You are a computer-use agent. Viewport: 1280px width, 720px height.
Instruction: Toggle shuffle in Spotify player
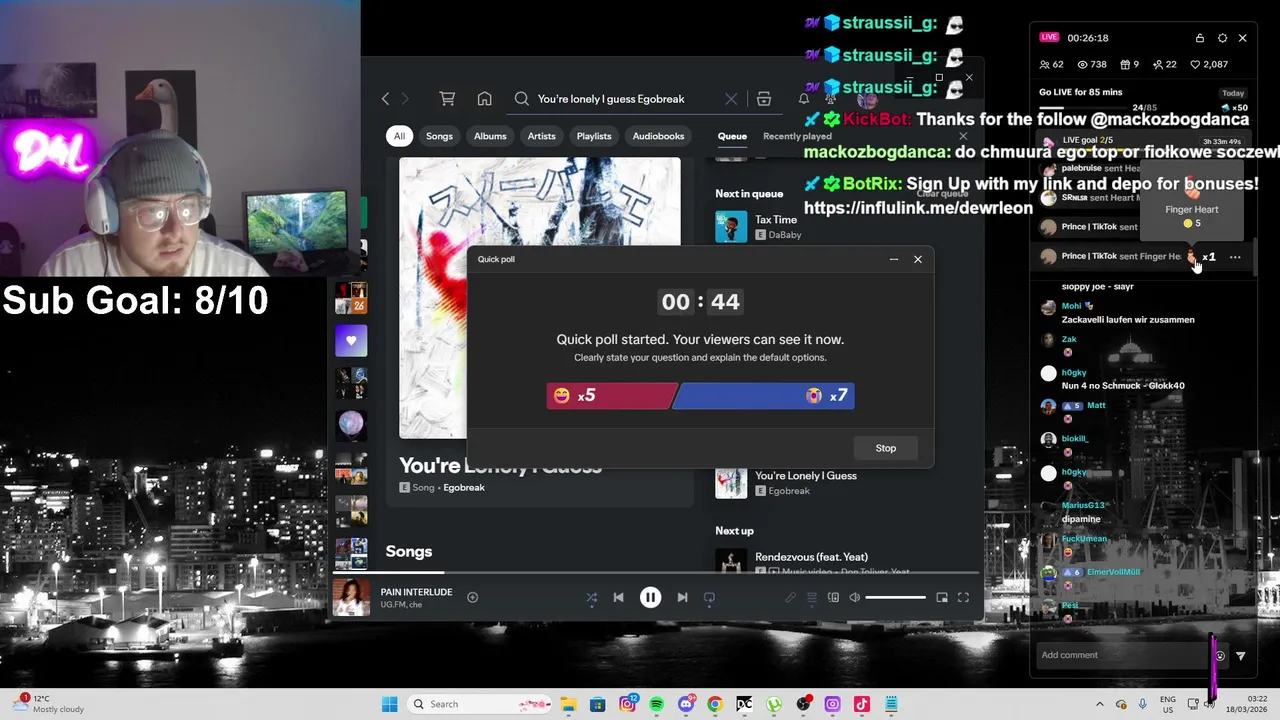(x=591, y=598)
